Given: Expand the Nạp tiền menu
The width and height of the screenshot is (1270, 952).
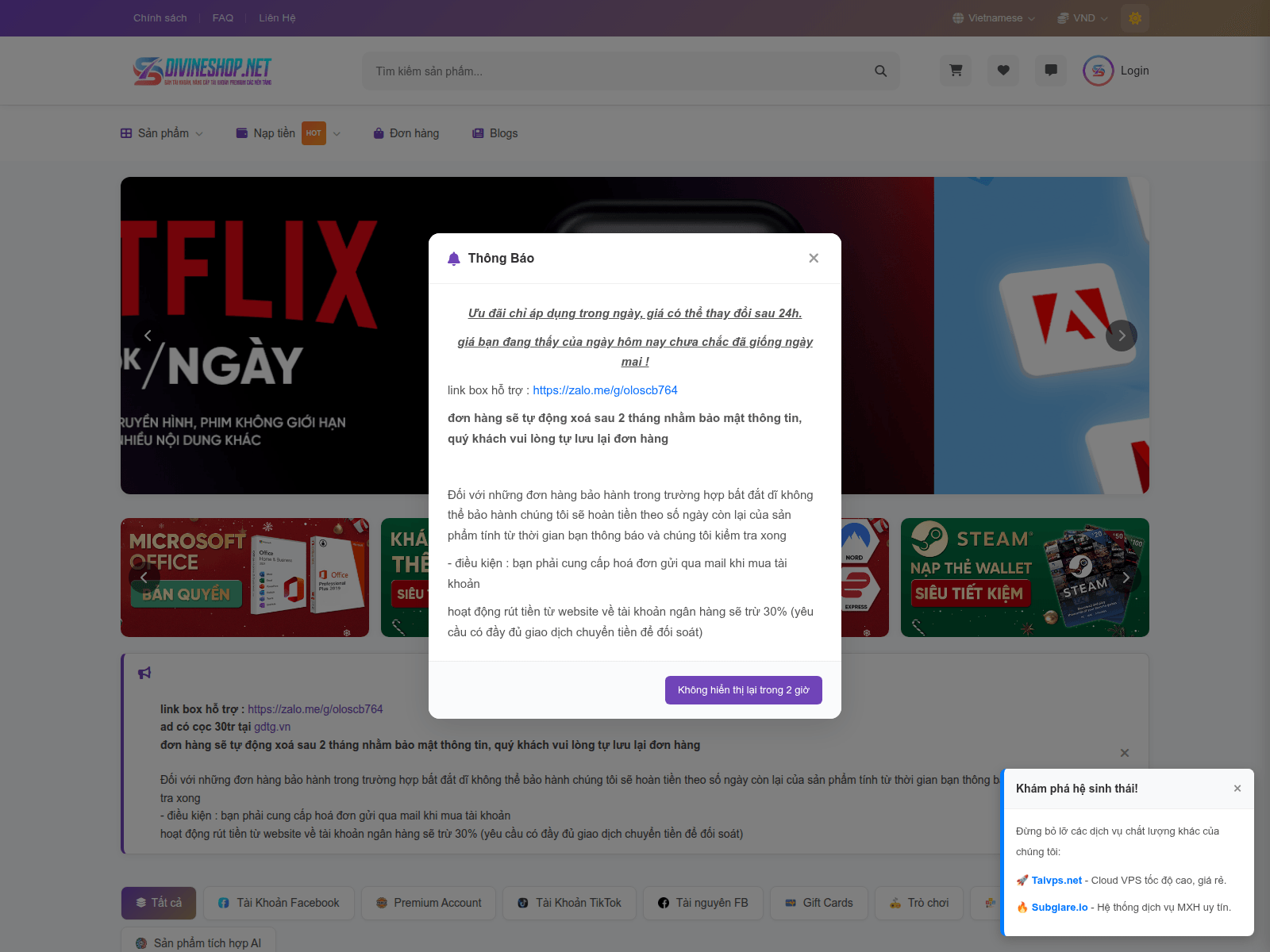Looking at the screenshot, I should 289,133.
